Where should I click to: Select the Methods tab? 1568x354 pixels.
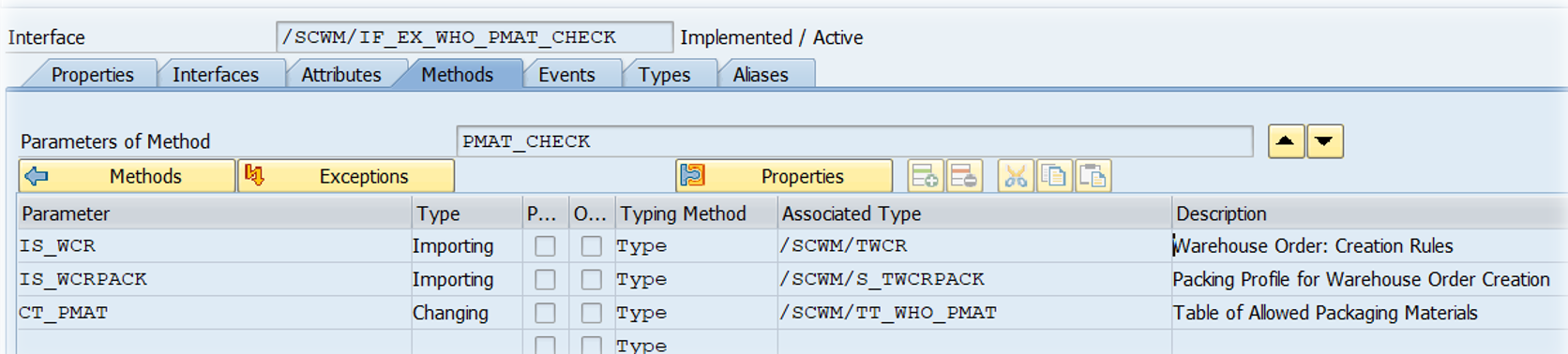(457, 74)
